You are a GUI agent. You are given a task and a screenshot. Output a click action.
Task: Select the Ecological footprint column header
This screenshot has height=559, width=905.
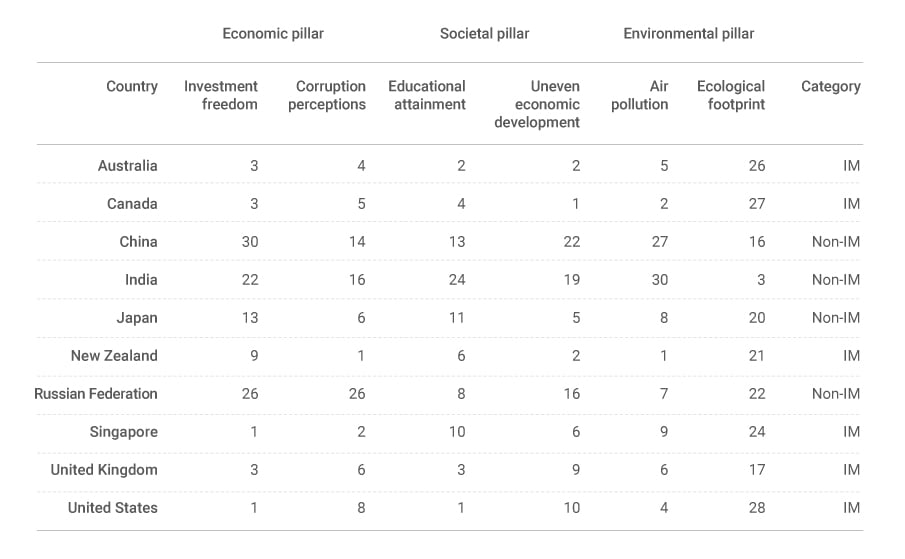(x=731, y=95)
